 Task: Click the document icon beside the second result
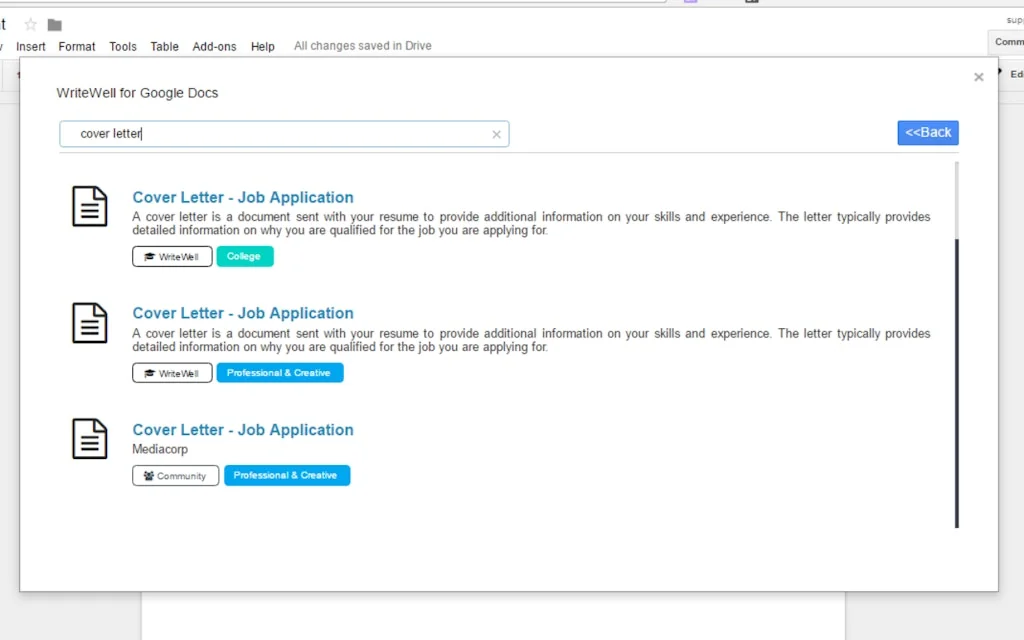(x=89, y=323)
